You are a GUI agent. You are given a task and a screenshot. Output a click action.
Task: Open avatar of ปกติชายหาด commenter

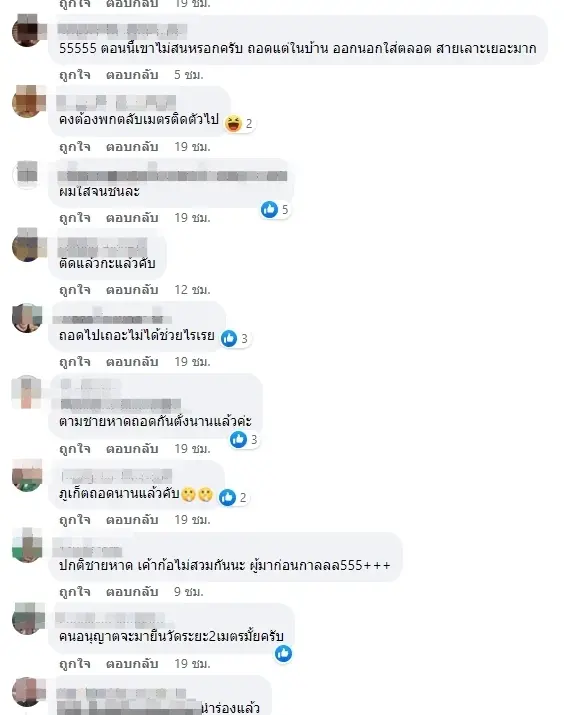tap(28, 545)
